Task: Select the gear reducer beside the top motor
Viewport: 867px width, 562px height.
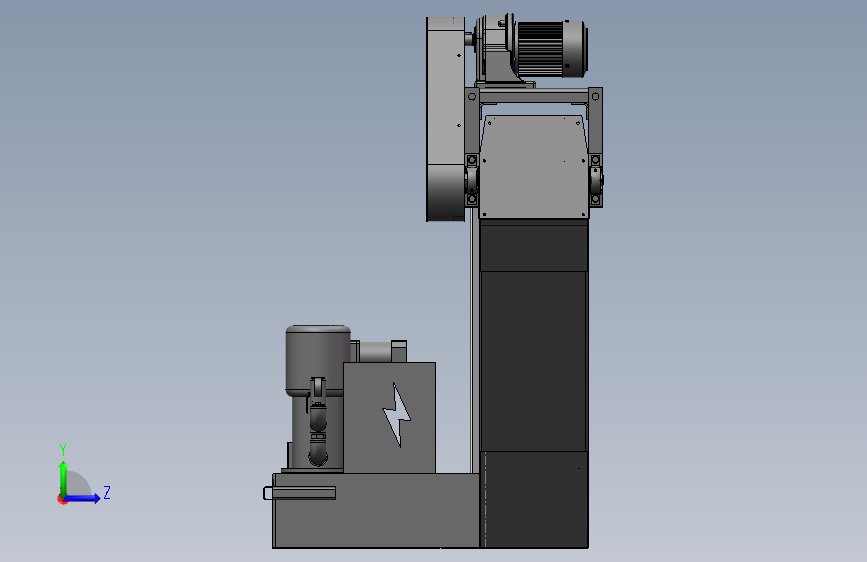Action: pyautogui.click(x=495, y=47)
